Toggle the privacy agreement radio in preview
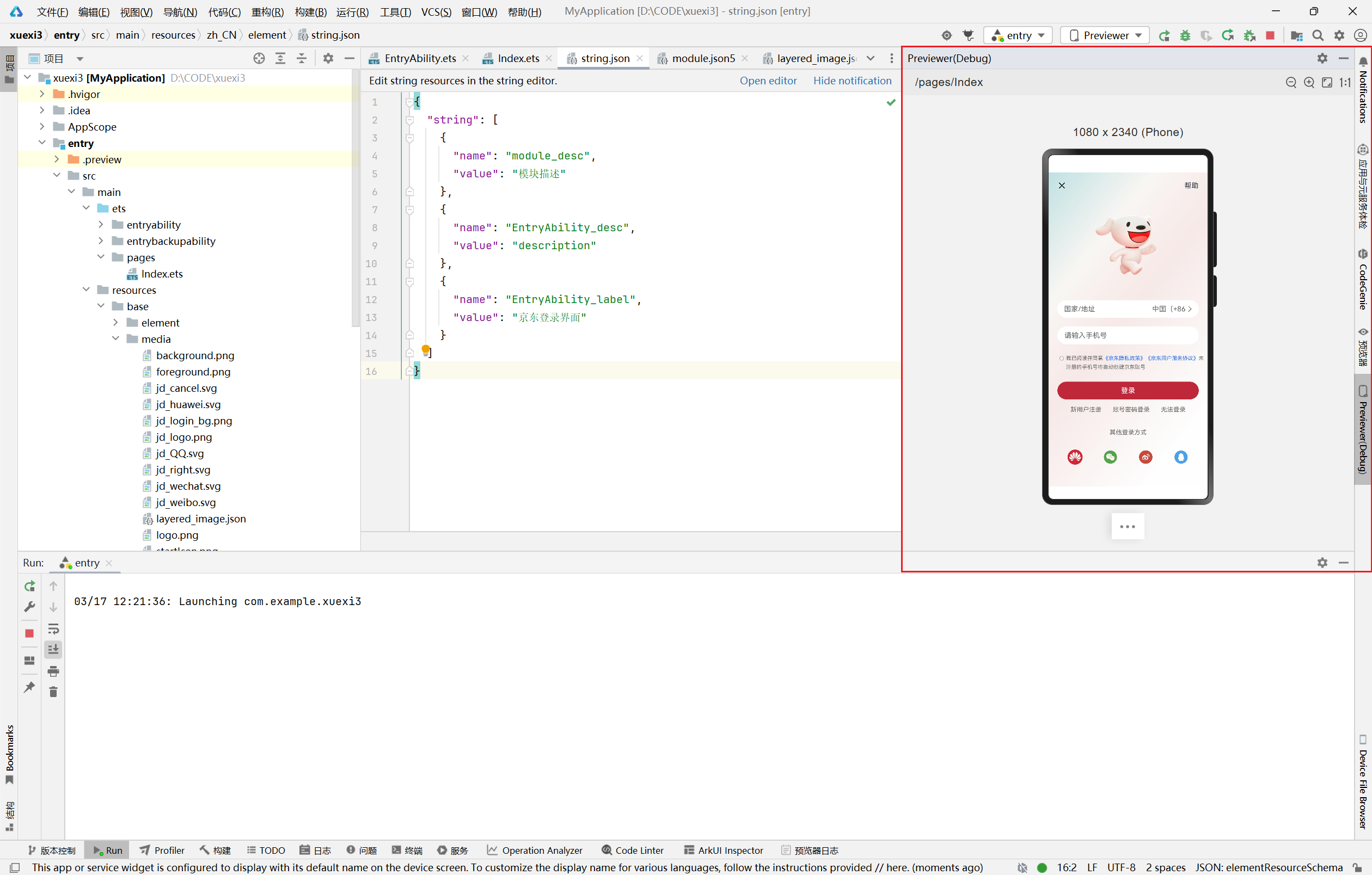Screen dimensions: 1372x875 point(1062,358)
